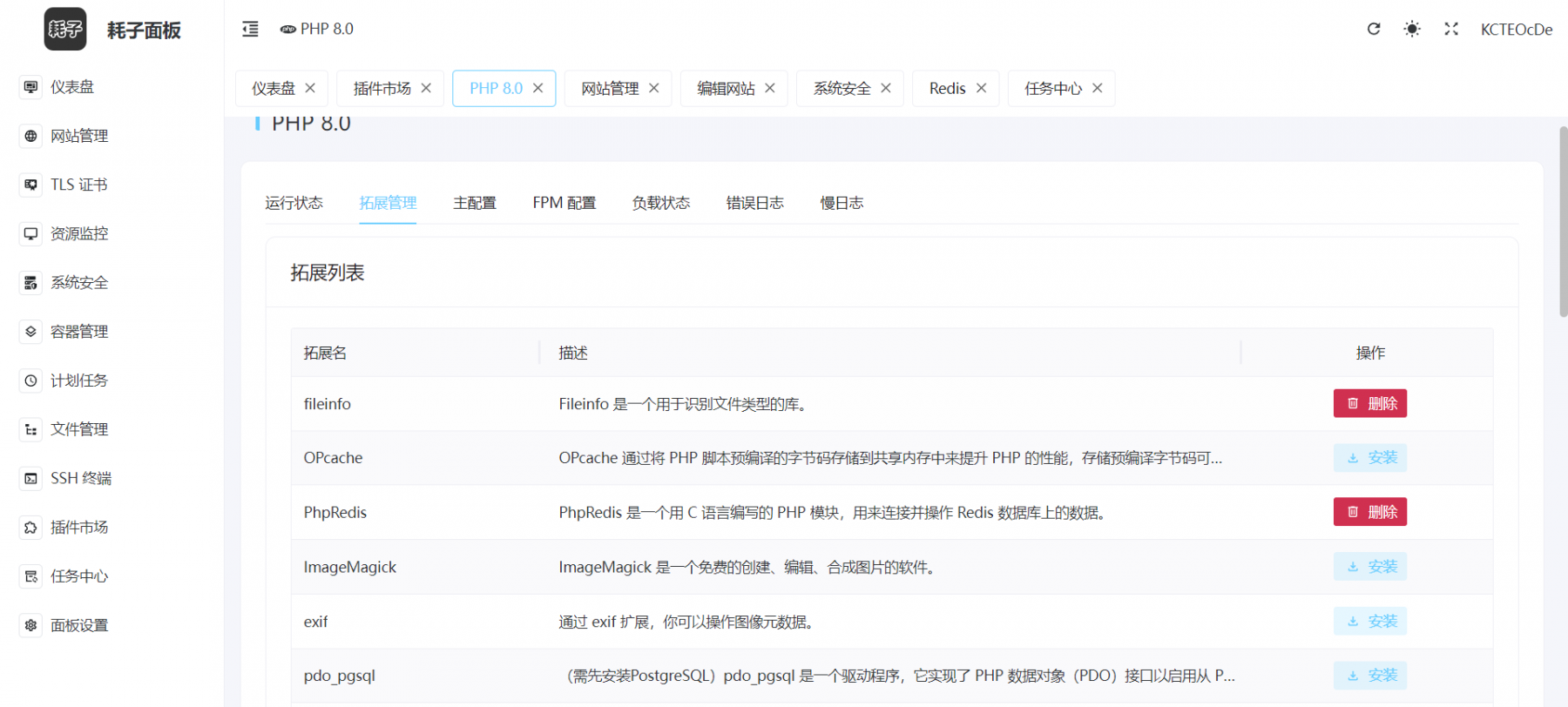
Task: Select the 错误日志 tab
Action: point(755,203)
